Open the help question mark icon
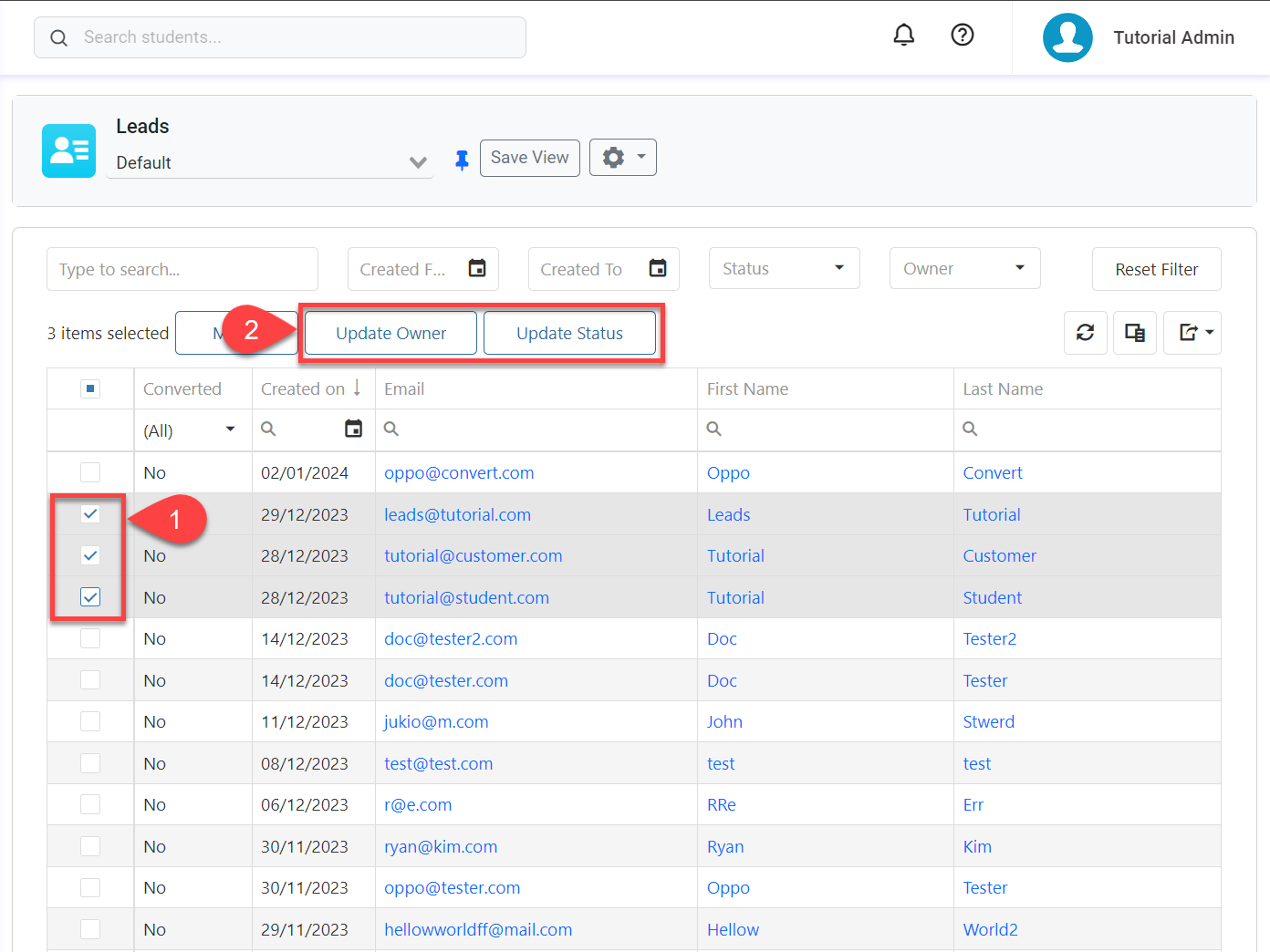 pyautogui.click(x=963, y=35)
